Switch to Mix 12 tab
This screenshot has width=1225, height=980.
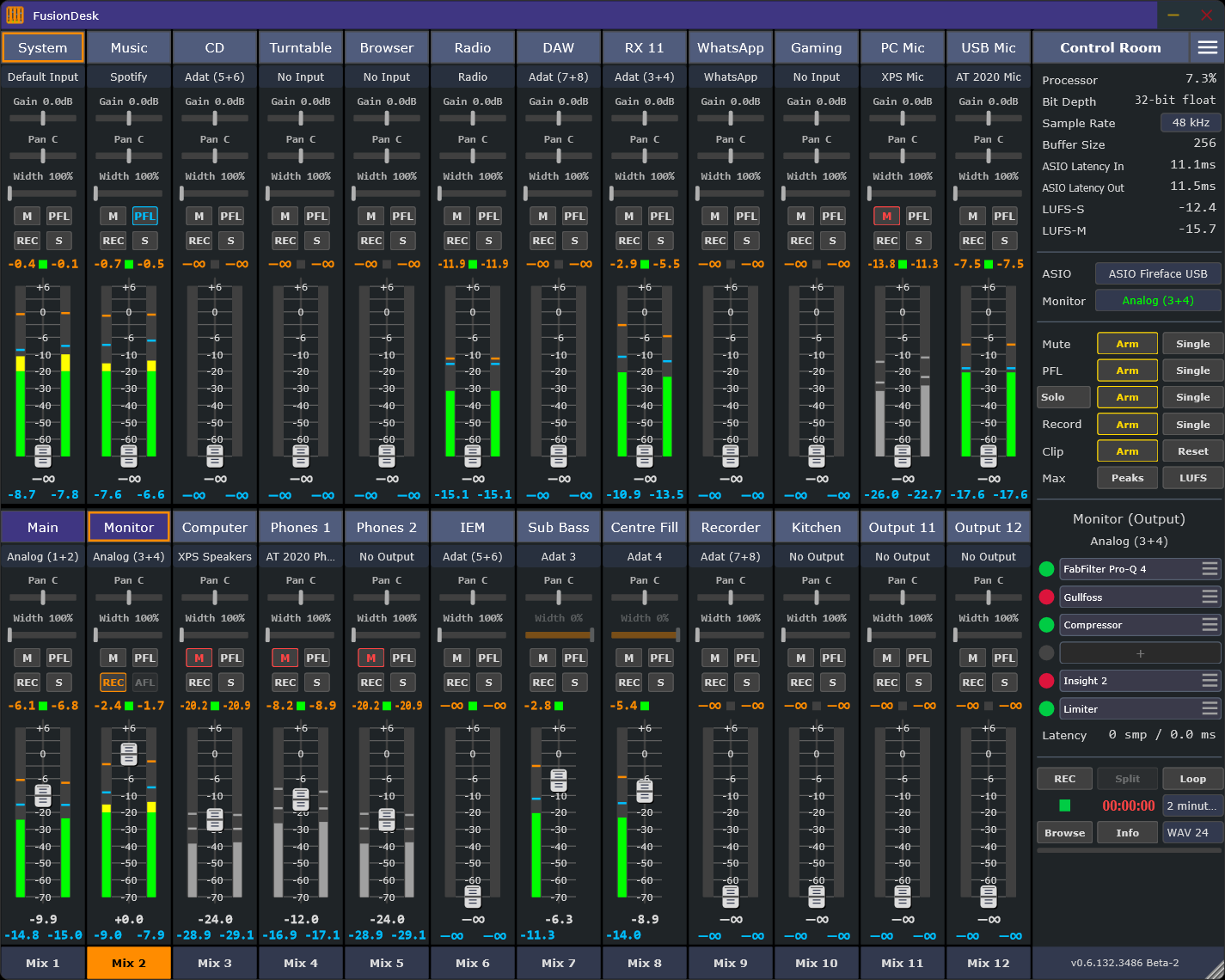(989, 963)
